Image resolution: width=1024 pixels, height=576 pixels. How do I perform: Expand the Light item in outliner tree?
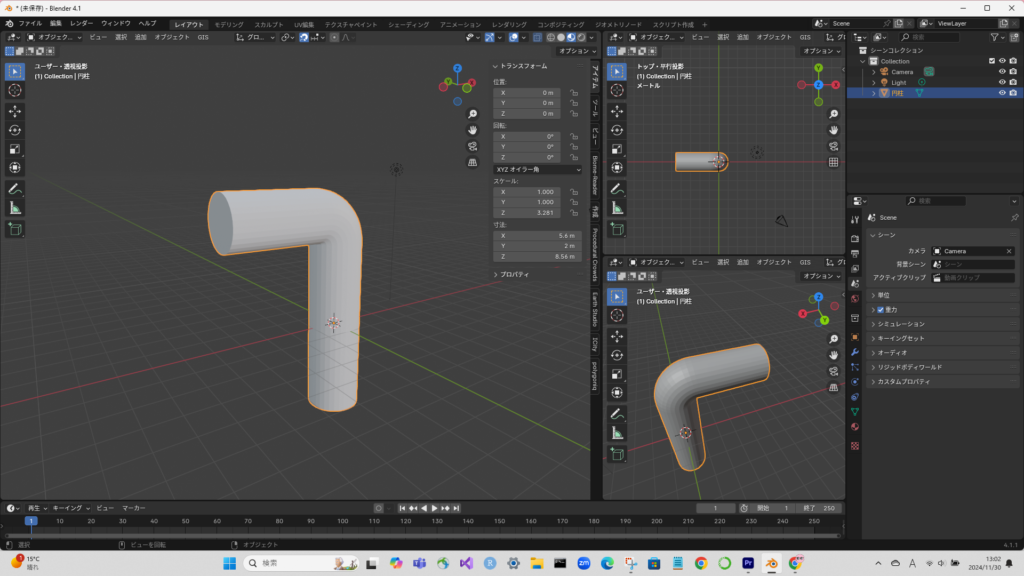[x=873, y=82]
